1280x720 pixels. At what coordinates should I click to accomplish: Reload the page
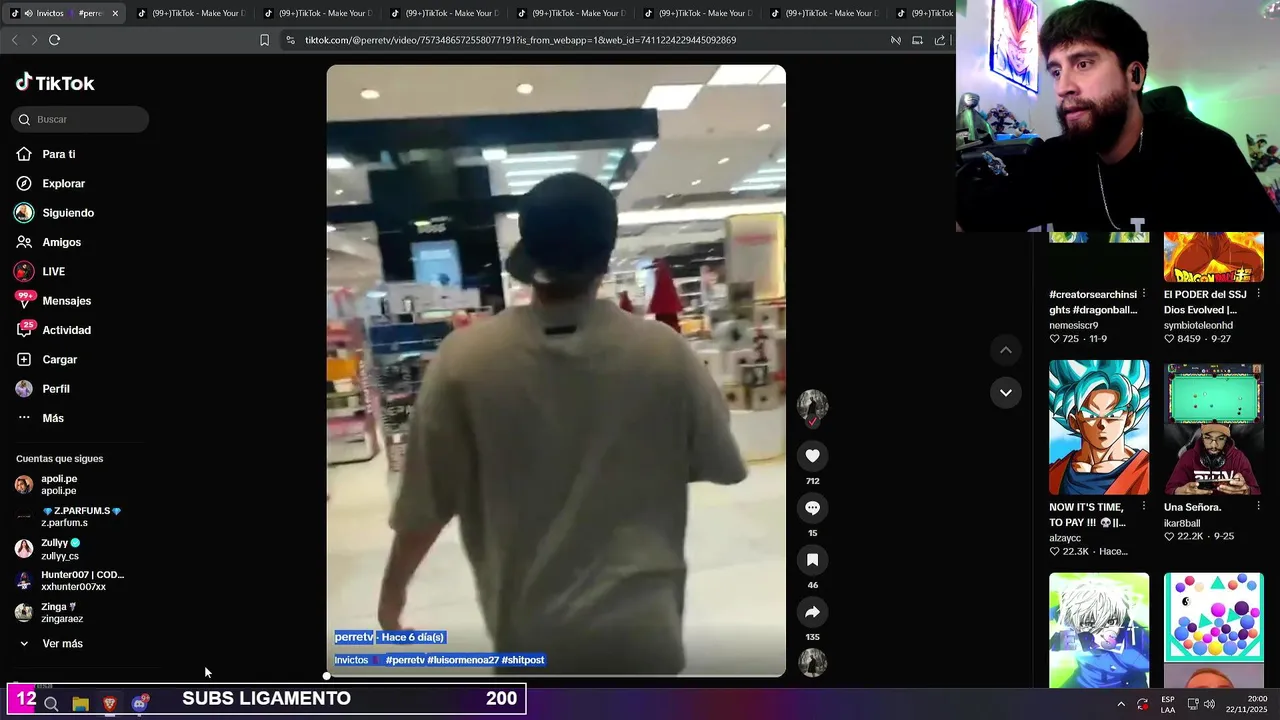click(55, 40)
